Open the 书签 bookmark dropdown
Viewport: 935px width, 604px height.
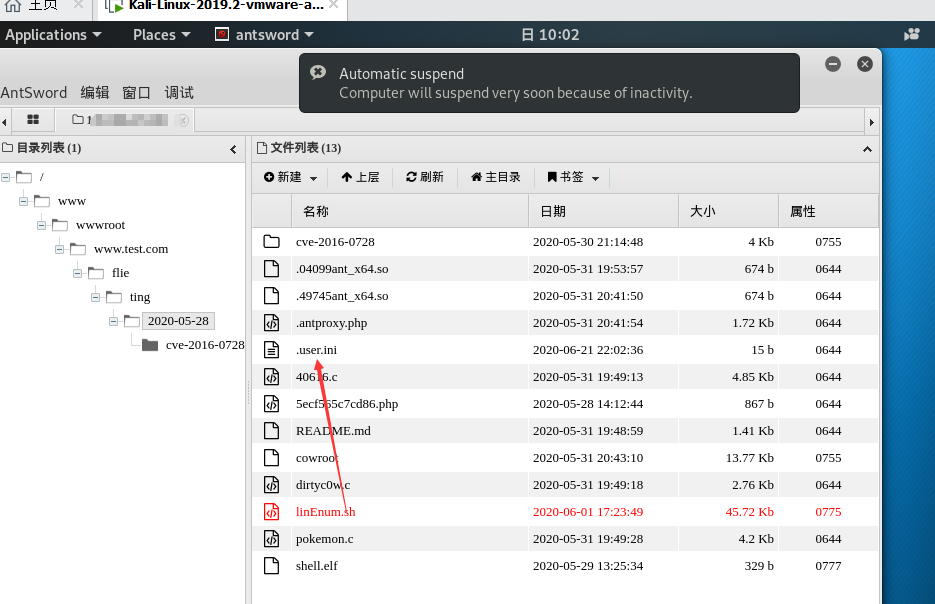click(571, 177)
